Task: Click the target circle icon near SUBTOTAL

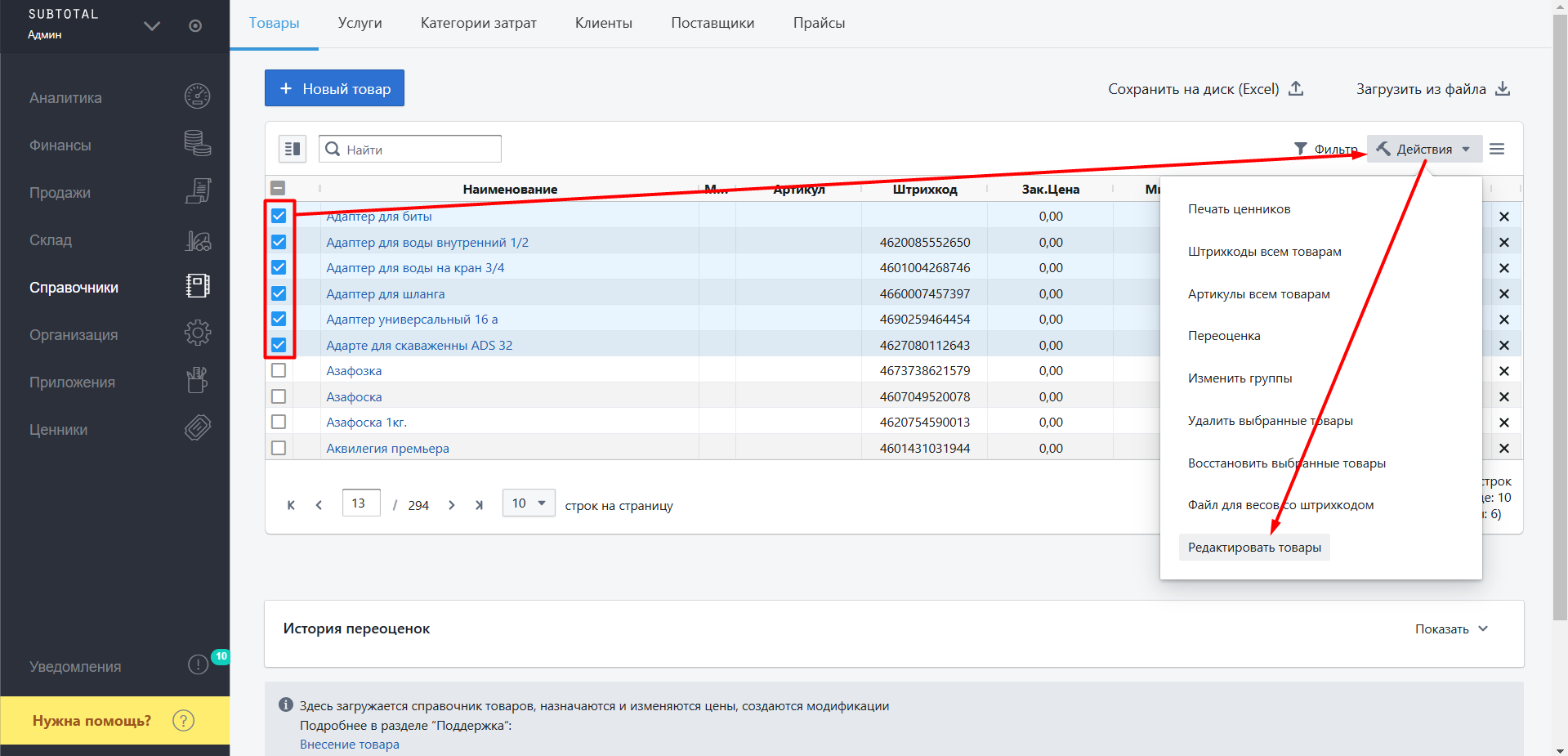Action: tap(195, 26)
